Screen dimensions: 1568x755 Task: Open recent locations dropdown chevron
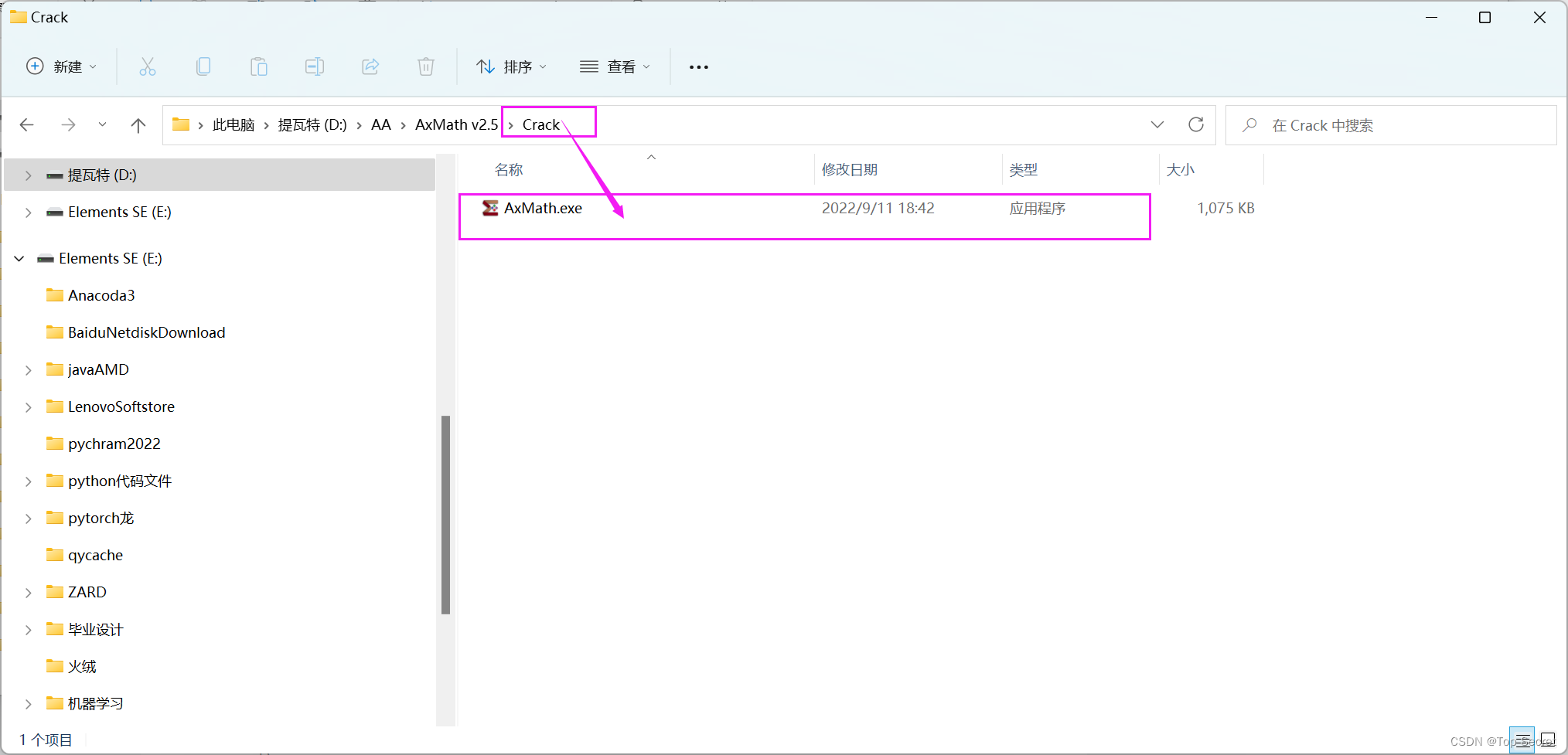[x=102, y=125]
